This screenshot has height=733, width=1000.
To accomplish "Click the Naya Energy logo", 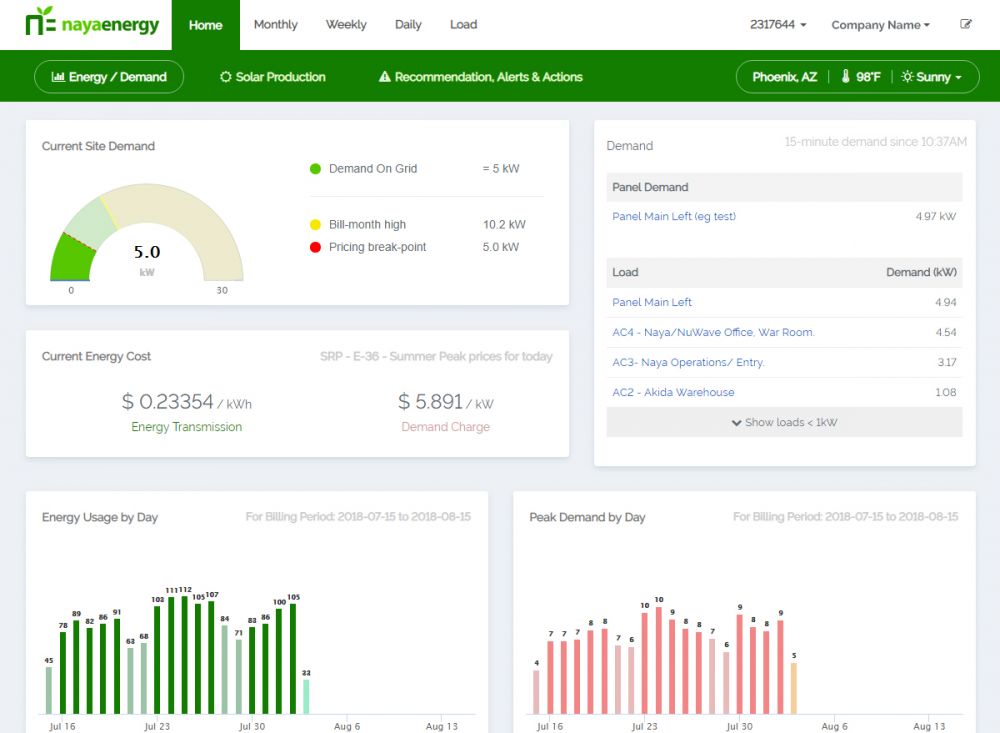I will point(92,24).
